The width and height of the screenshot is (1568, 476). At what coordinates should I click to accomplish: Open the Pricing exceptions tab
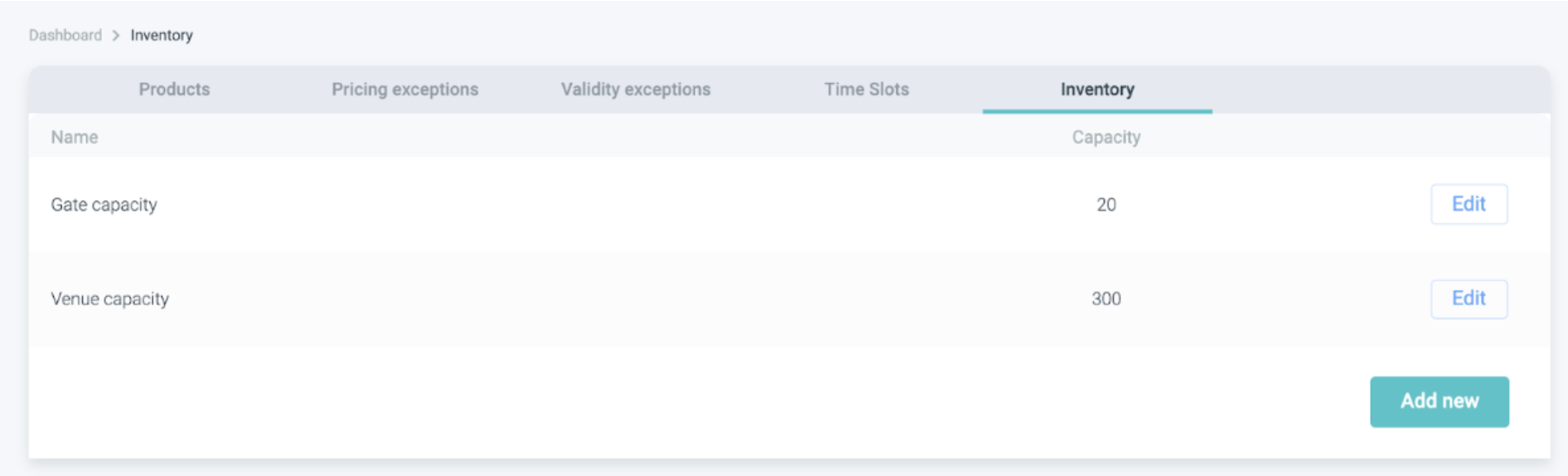[404, 90]
